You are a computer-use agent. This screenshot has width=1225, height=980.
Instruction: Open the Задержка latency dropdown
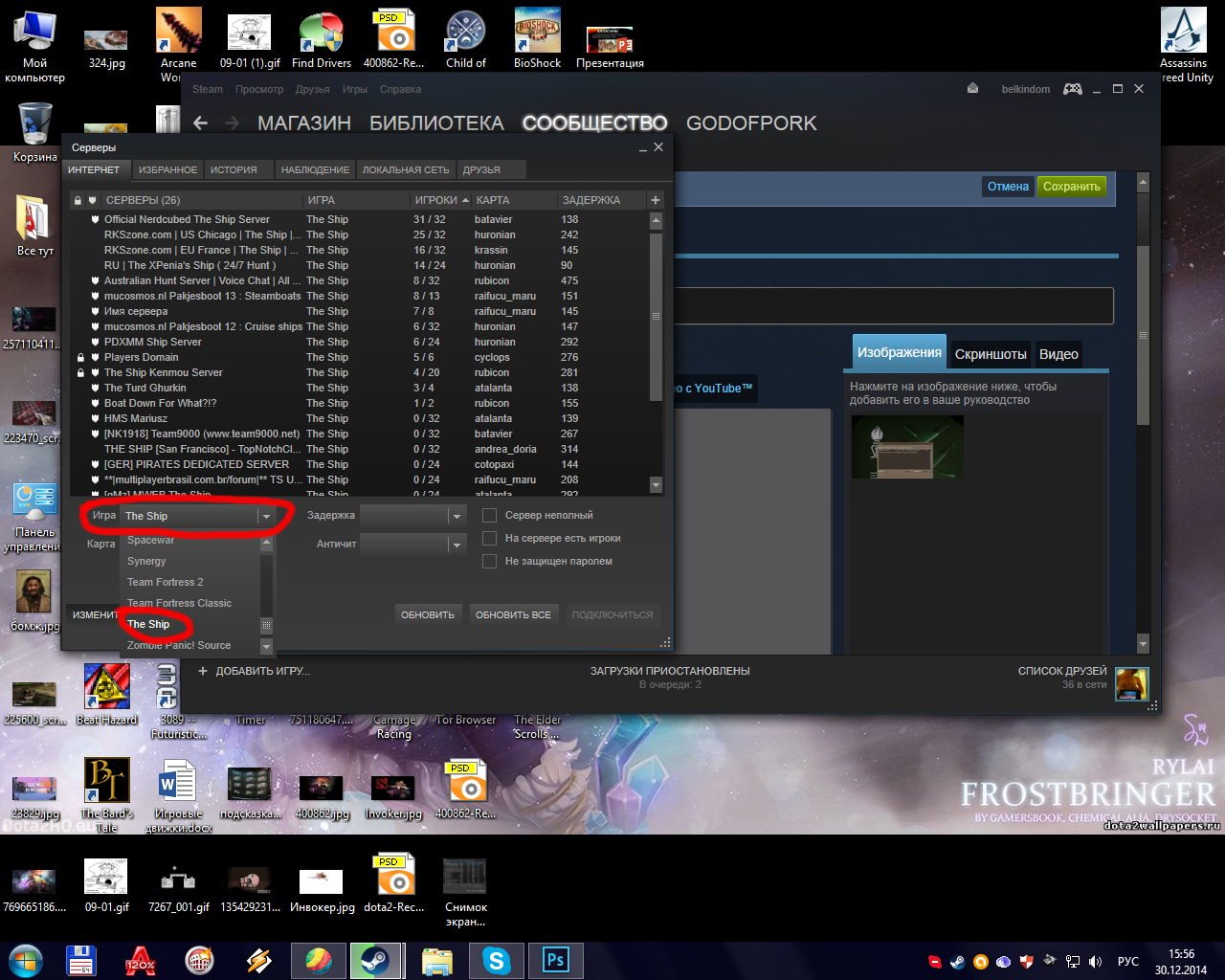(412, 516)
